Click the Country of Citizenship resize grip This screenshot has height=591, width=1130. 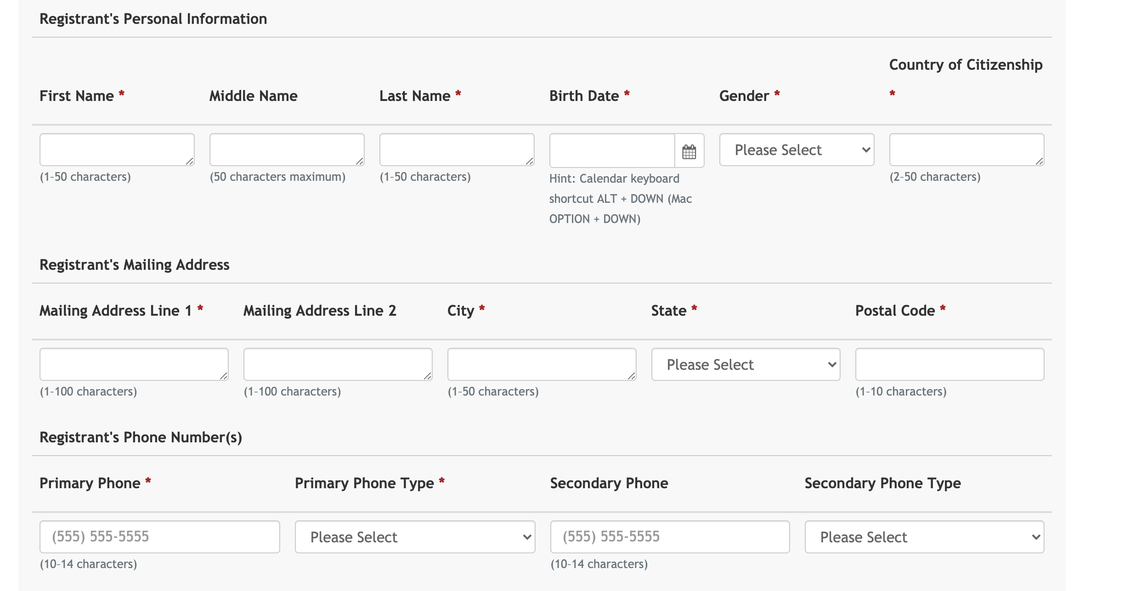point(1039,161)
